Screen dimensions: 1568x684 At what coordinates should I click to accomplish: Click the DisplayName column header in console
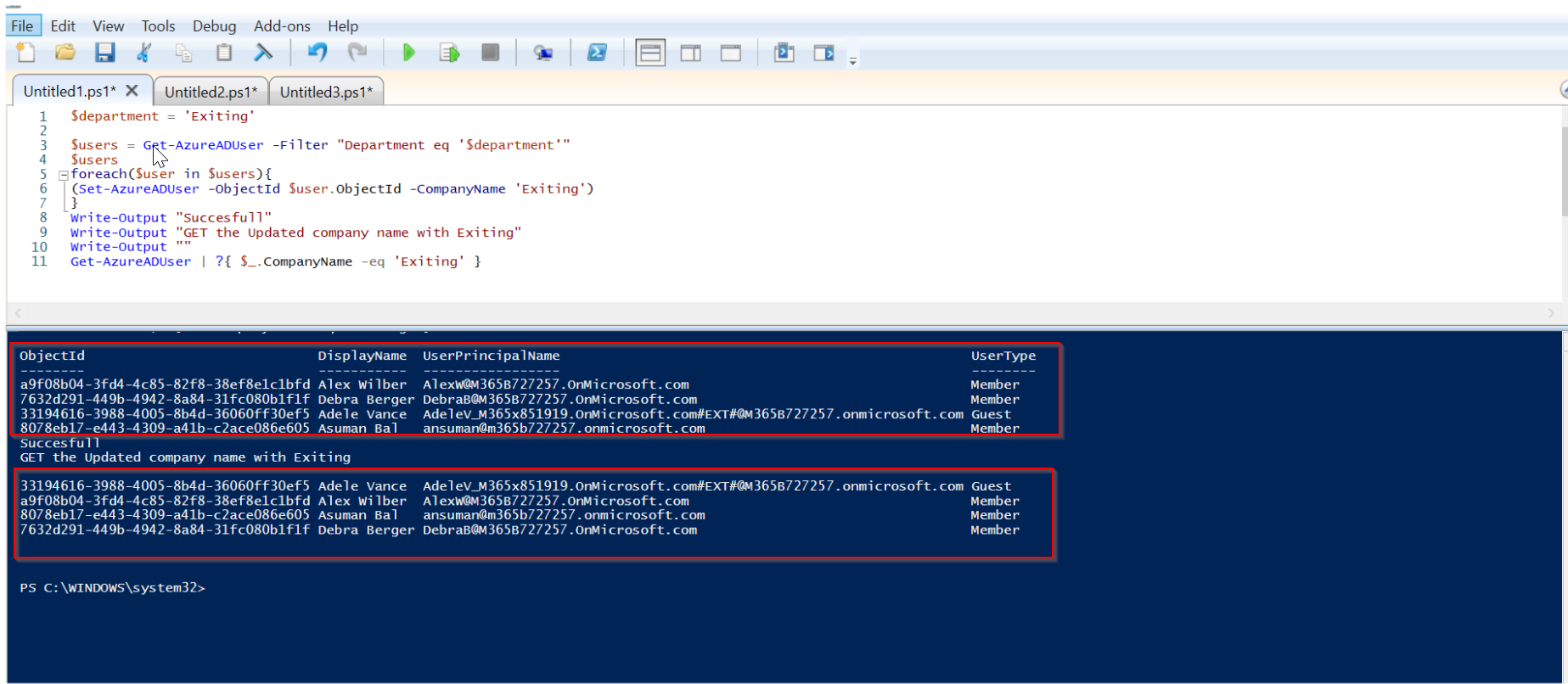click(x=362, y=356)
